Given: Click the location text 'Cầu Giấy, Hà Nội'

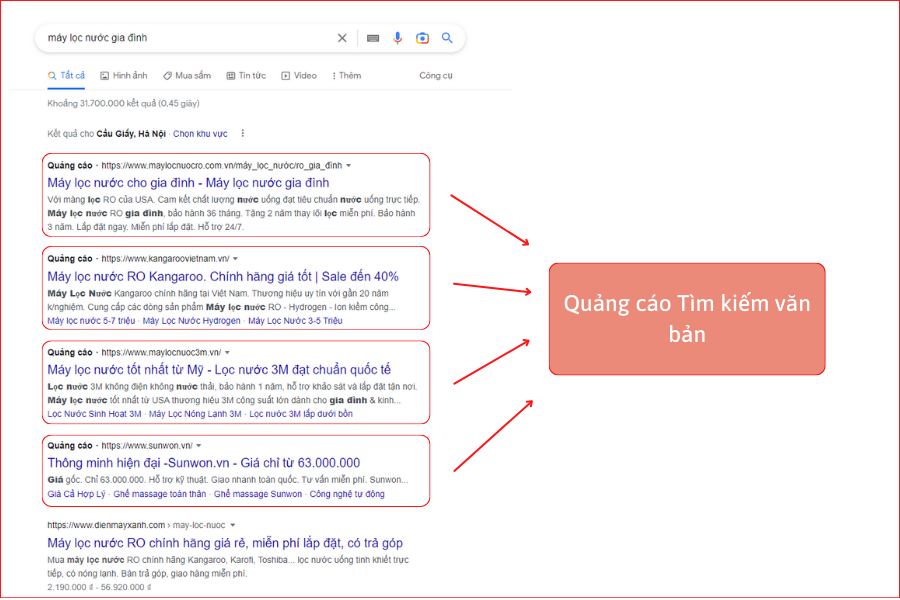Looking at the screenshot, I should (131, 134).
